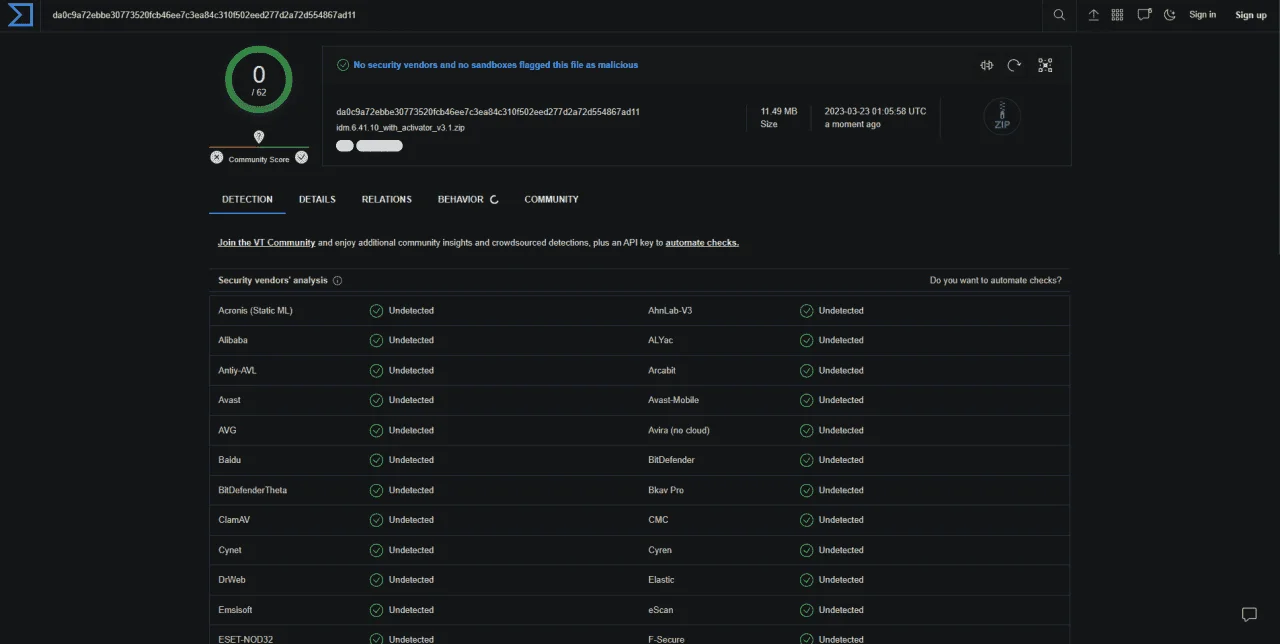
Task: Switch to the DETAILS tab
Action: click(317, 199)
